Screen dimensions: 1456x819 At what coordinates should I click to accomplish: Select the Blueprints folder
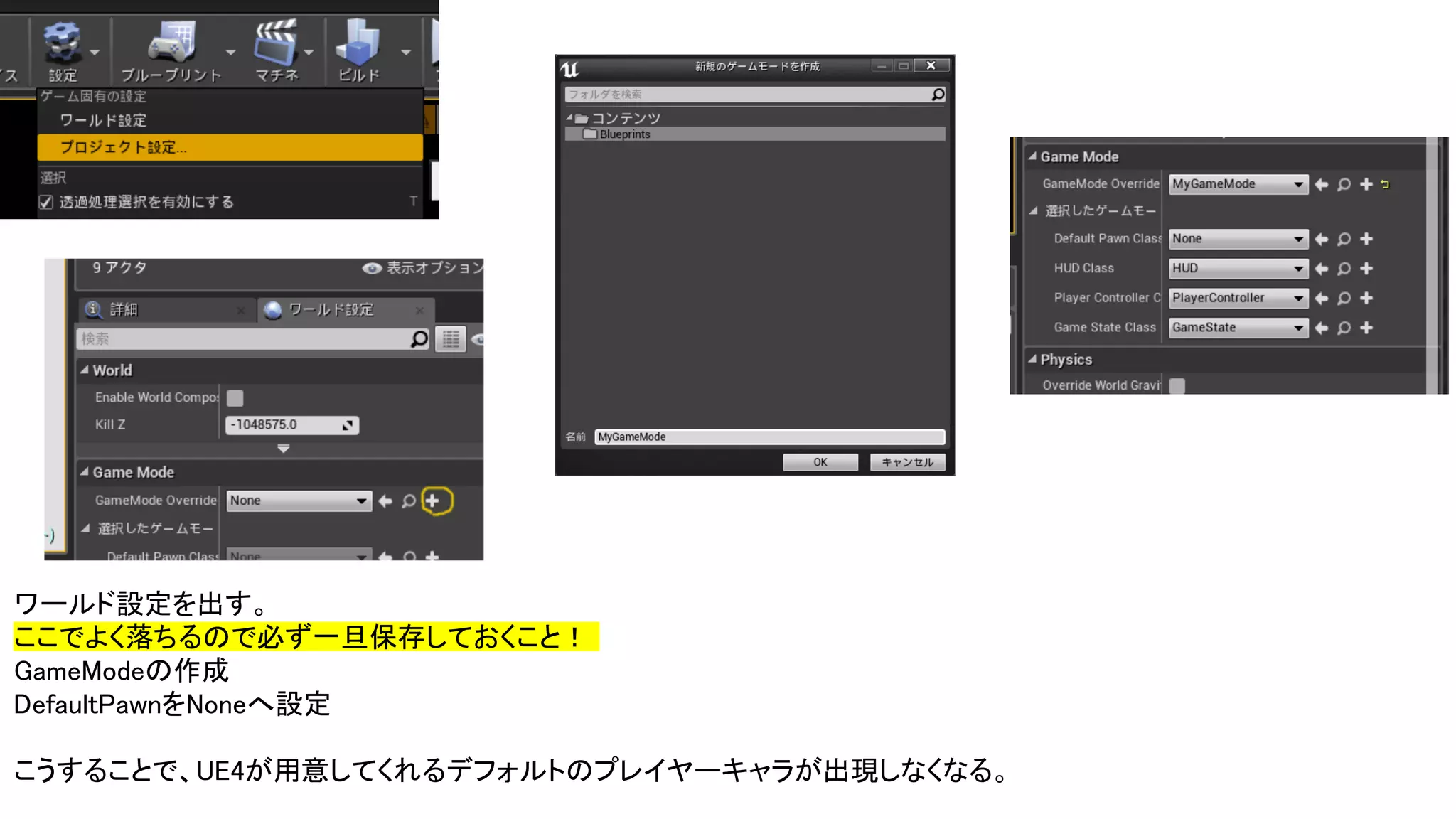click(755, 134)
